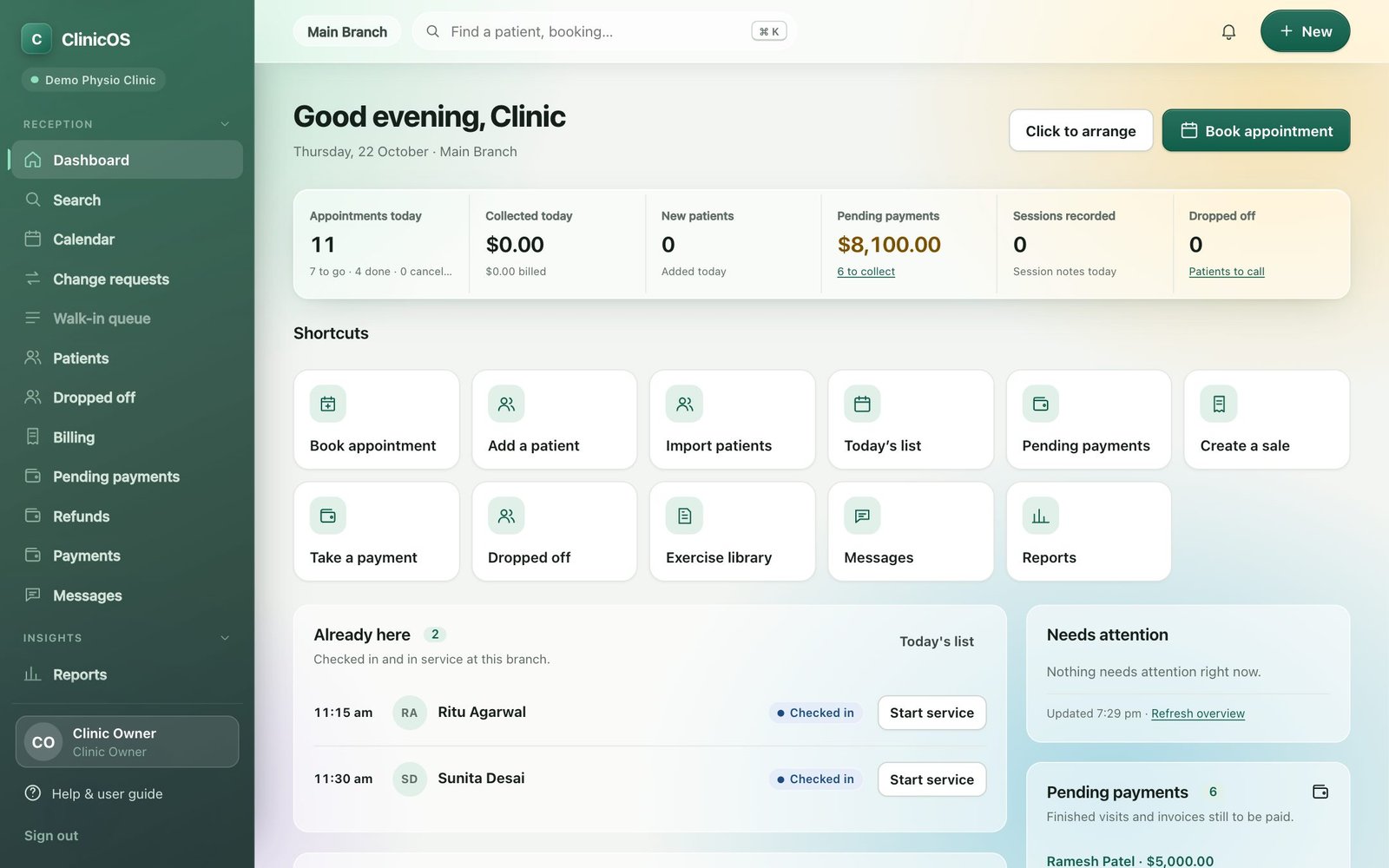Click the Create a sale receipt icon
1389x868 pixels.
pos(1219,404)
